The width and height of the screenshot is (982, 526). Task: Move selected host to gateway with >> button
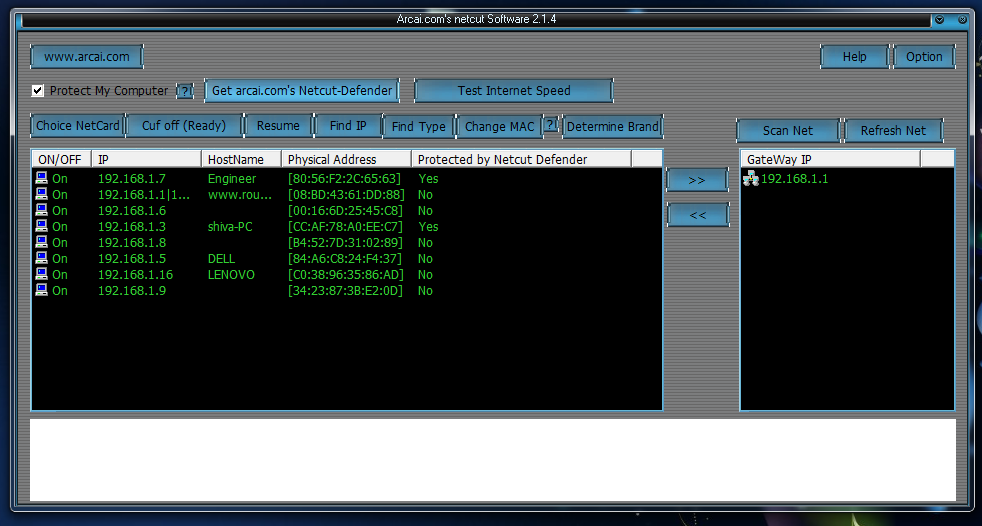point(697,180)
